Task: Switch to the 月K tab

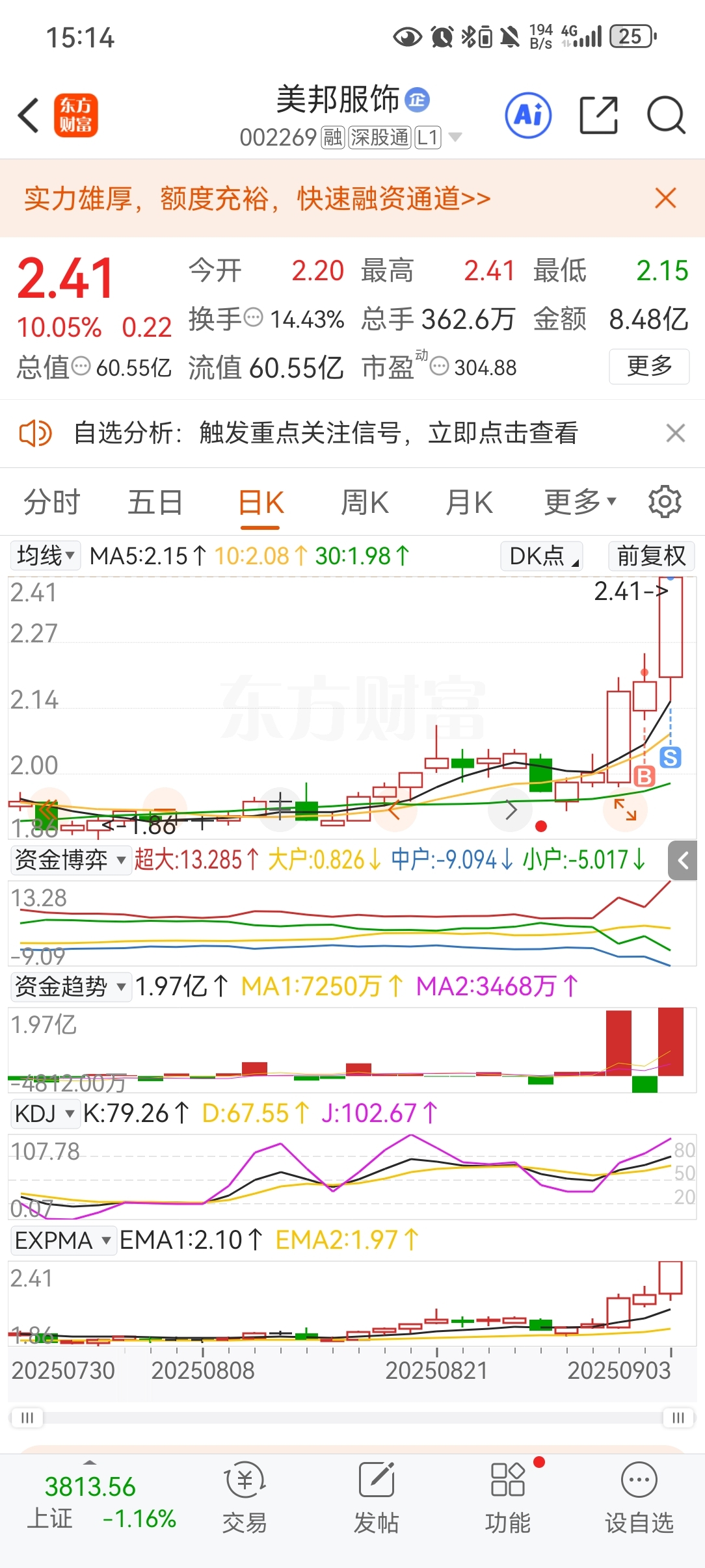Action: 469,503
